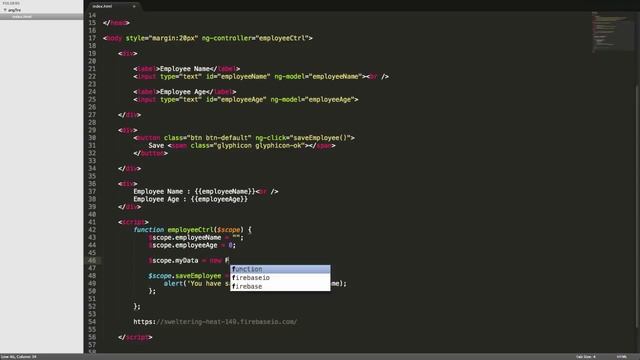640x360 pixels.
Task: Click '$scope.myData' on line 46
Action: tap(173, 260)
